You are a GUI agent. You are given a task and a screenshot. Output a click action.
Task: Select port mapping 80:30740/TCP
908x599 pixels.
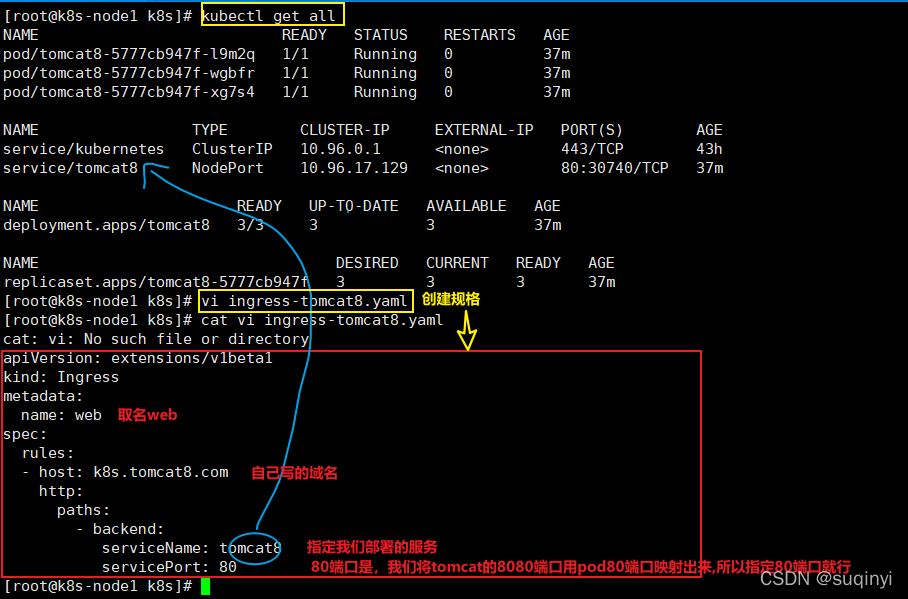pos(614,168)
